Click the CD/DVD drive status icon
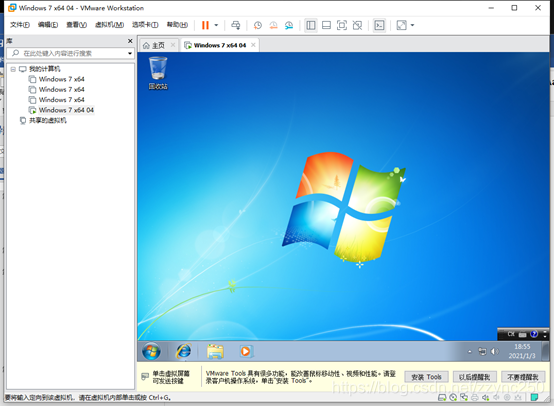This screenshot has height=406, width=554. [x=453, y=398]
